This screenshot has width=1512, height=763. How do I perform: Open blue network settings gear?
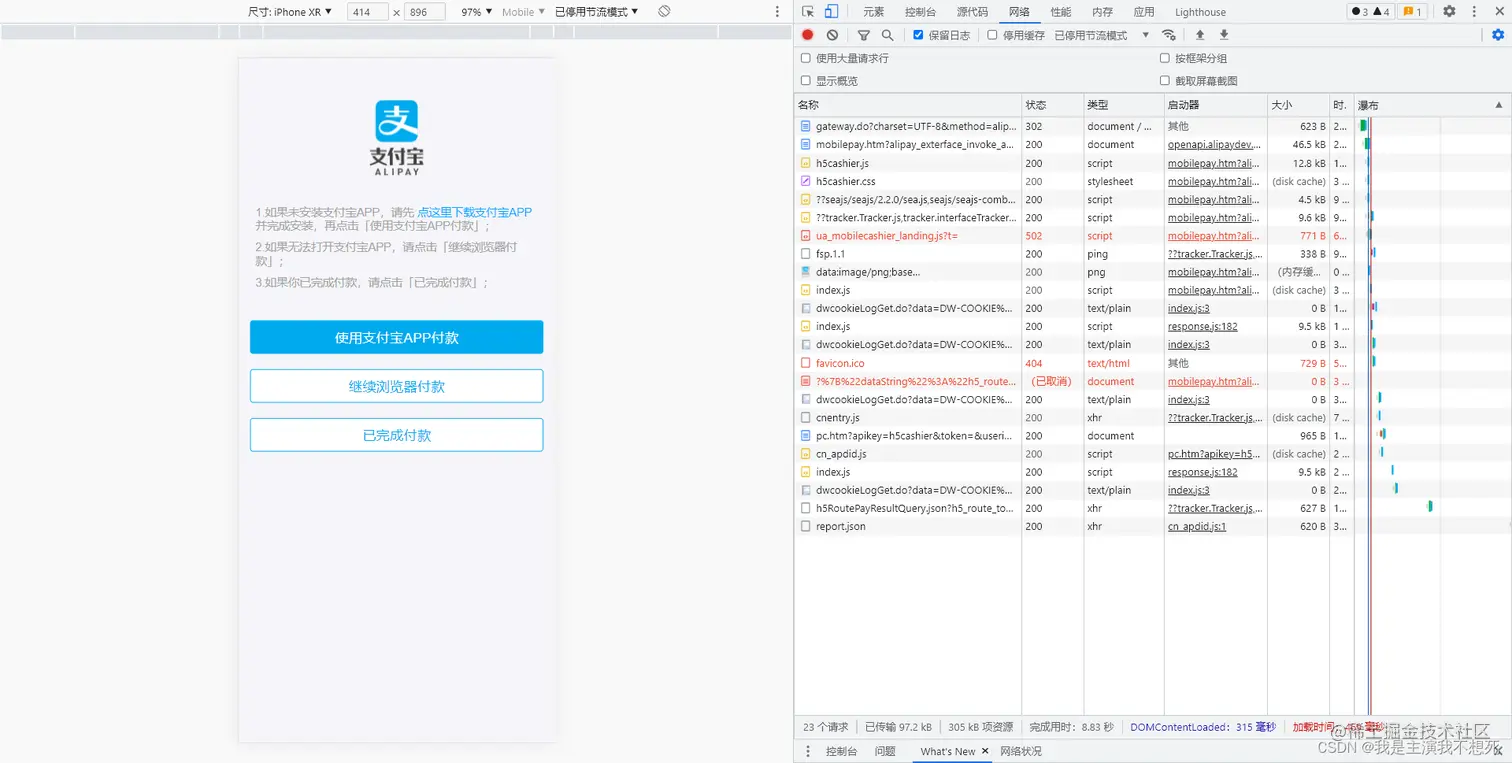[1498, 35]
